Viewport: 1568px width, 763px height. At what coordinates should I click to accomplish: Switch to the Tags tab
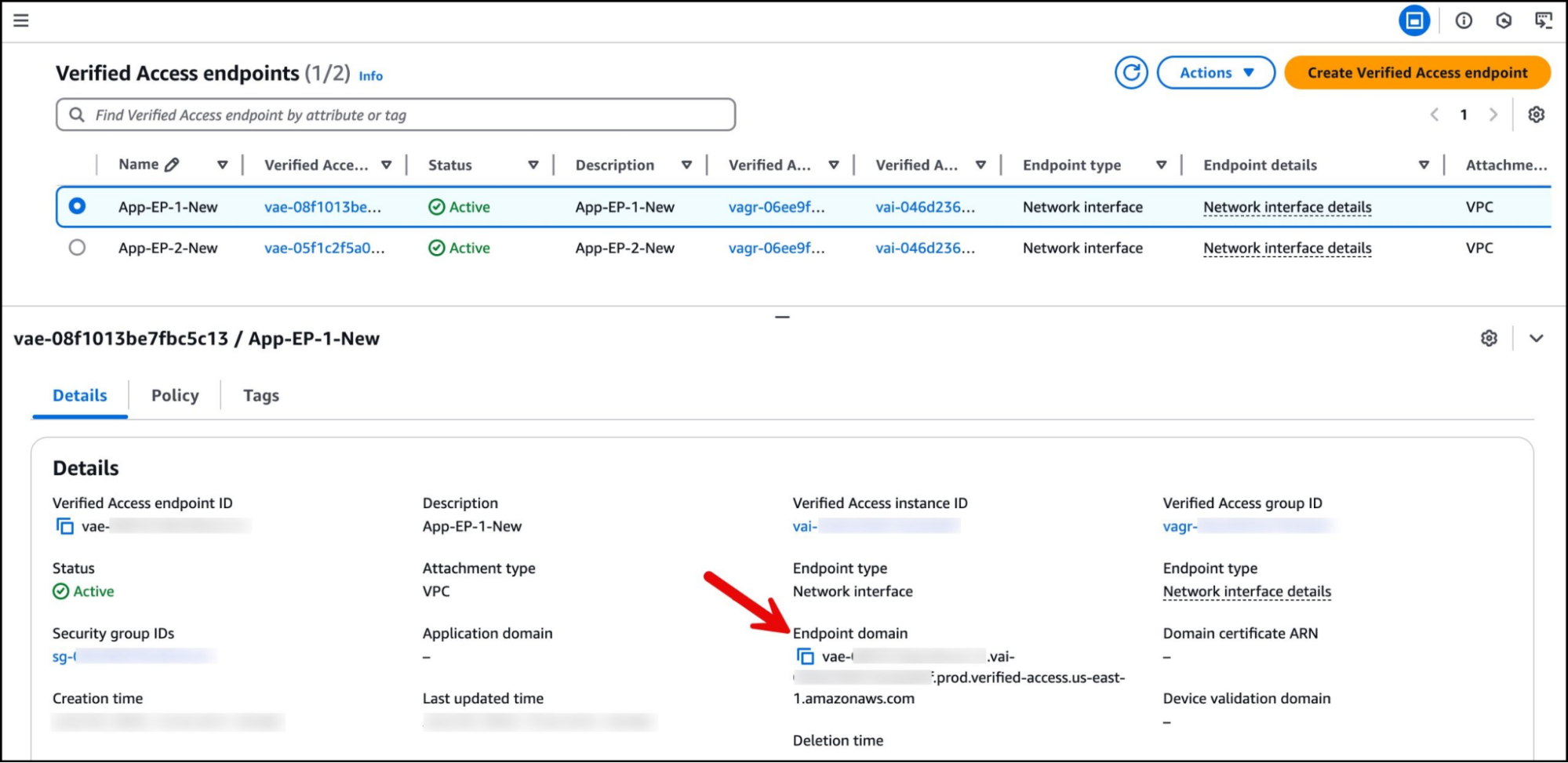click(260, 395)
